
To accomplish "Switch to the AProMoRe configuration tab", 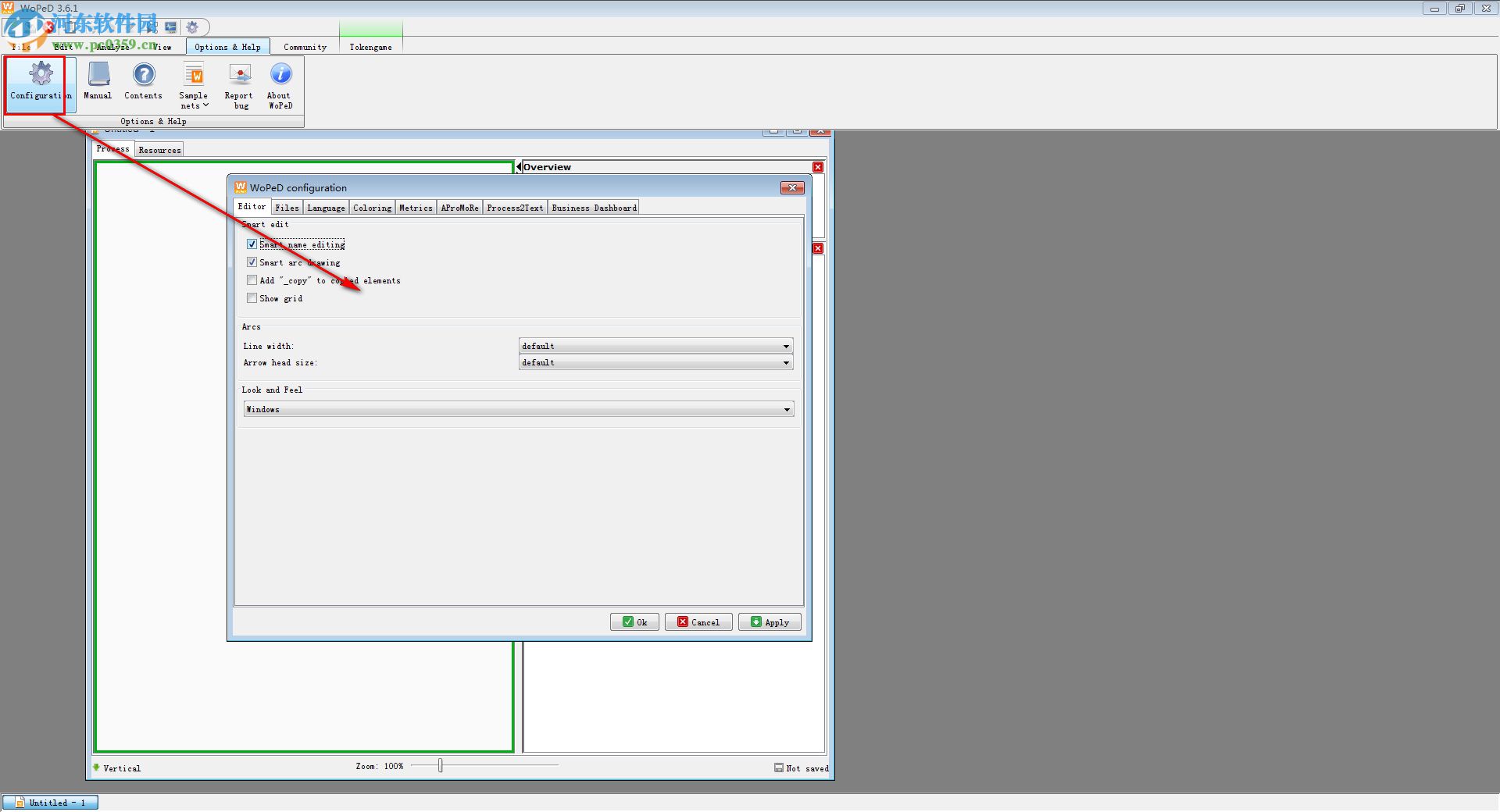I will [459, 208].
